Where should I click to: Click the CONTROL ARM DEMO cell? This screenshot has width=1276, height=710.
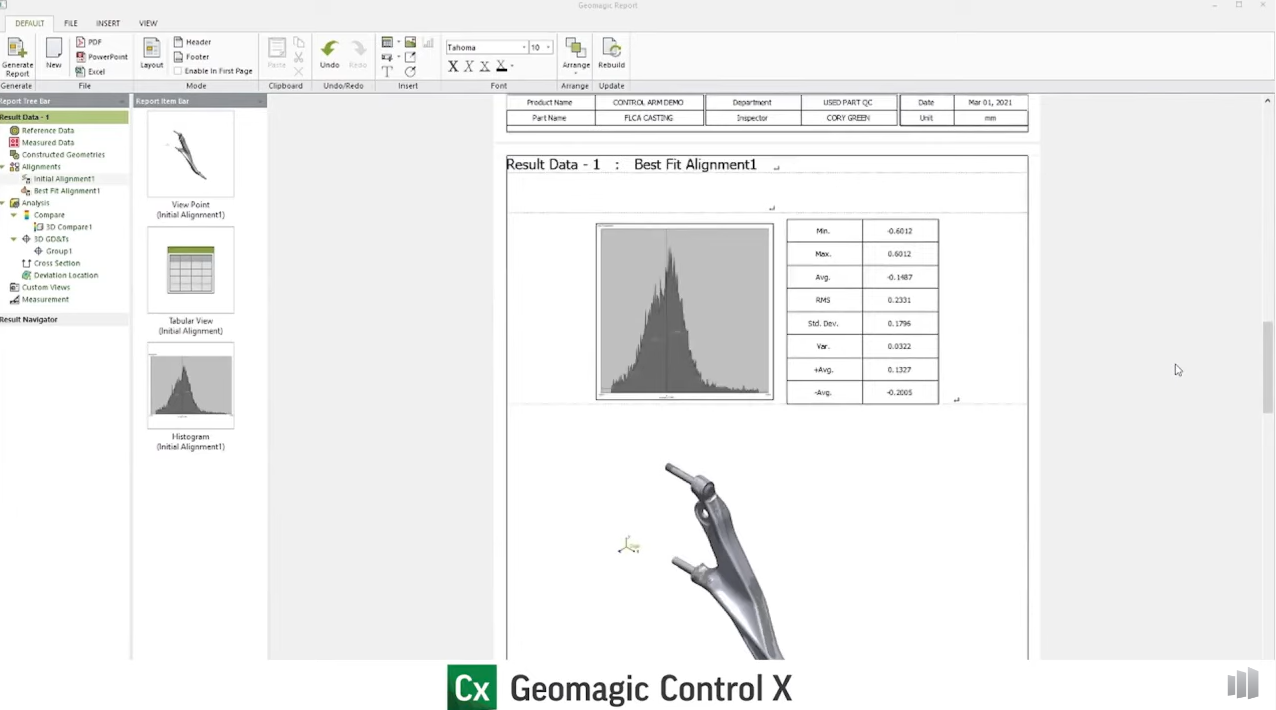[x=648, y=102]
